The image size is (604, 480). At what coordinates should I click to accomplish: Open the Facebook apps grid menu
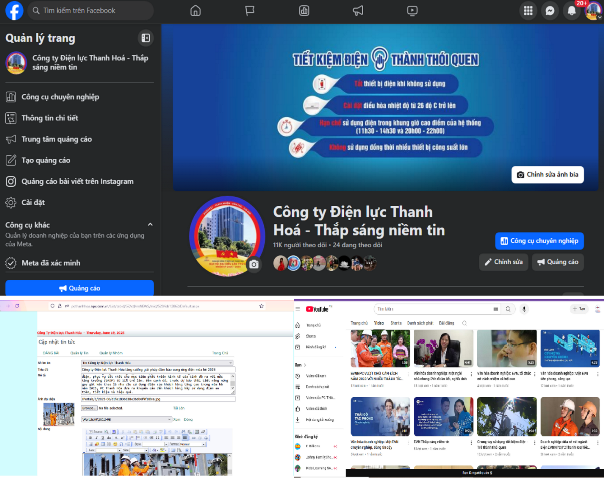pyautogui.click(x=528, y=10)
